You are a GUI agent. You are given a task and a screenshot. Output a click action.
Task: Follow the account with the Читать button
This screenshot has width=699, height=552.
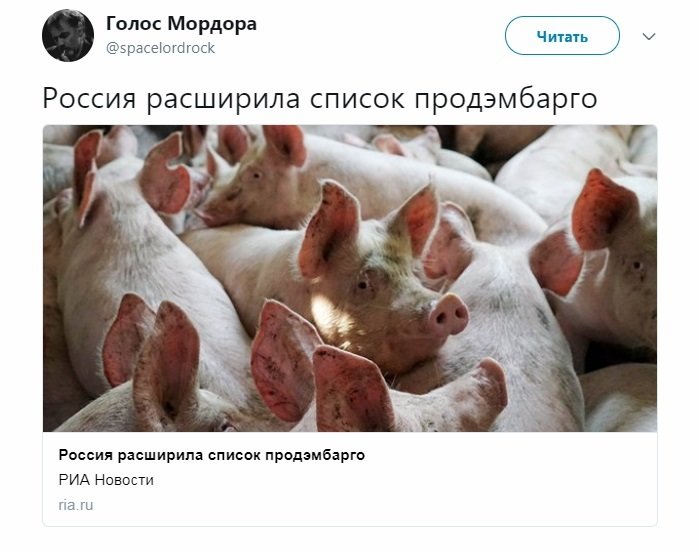pos(562,36)
